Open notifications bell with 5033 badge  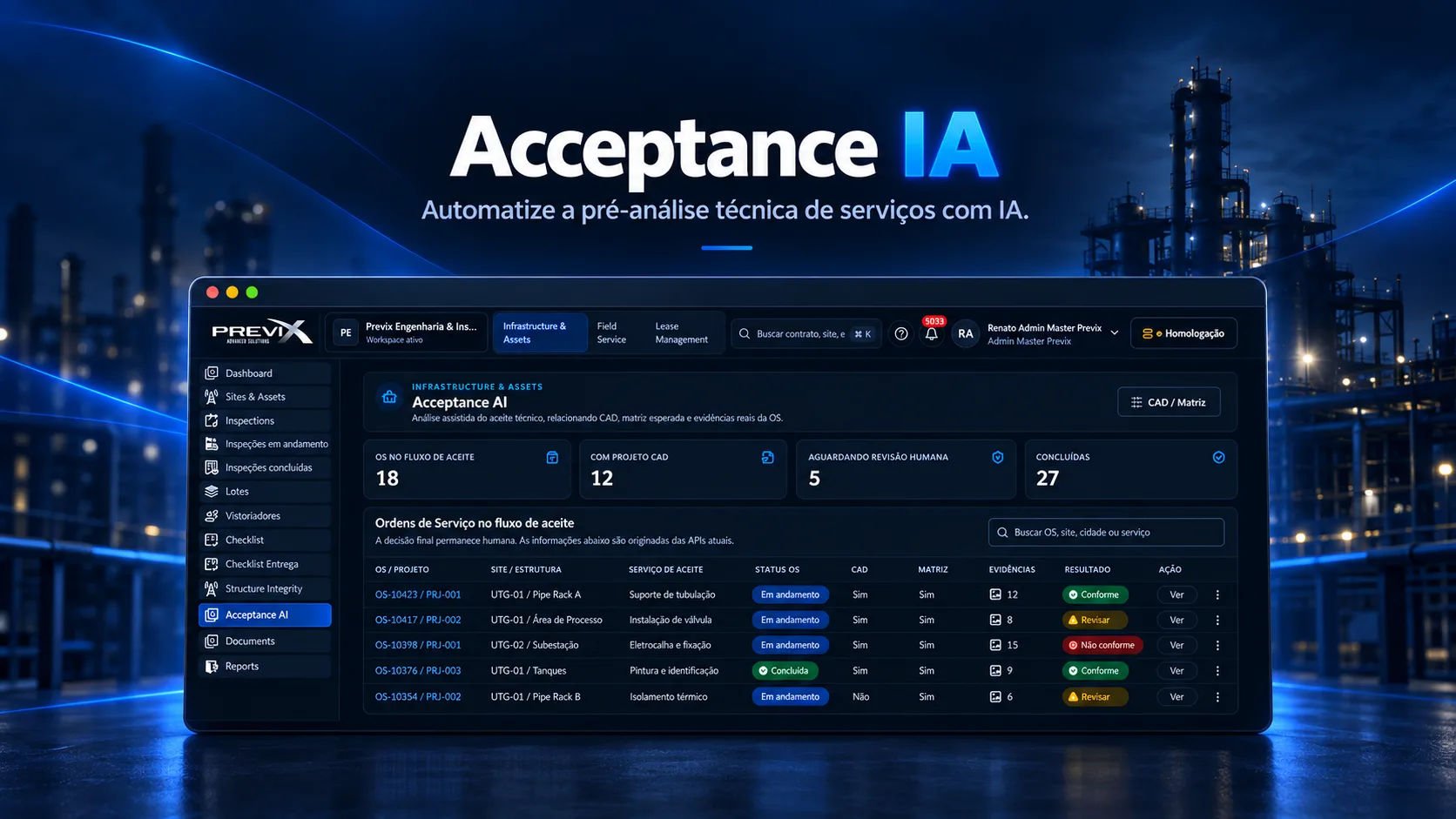point(932,332)
